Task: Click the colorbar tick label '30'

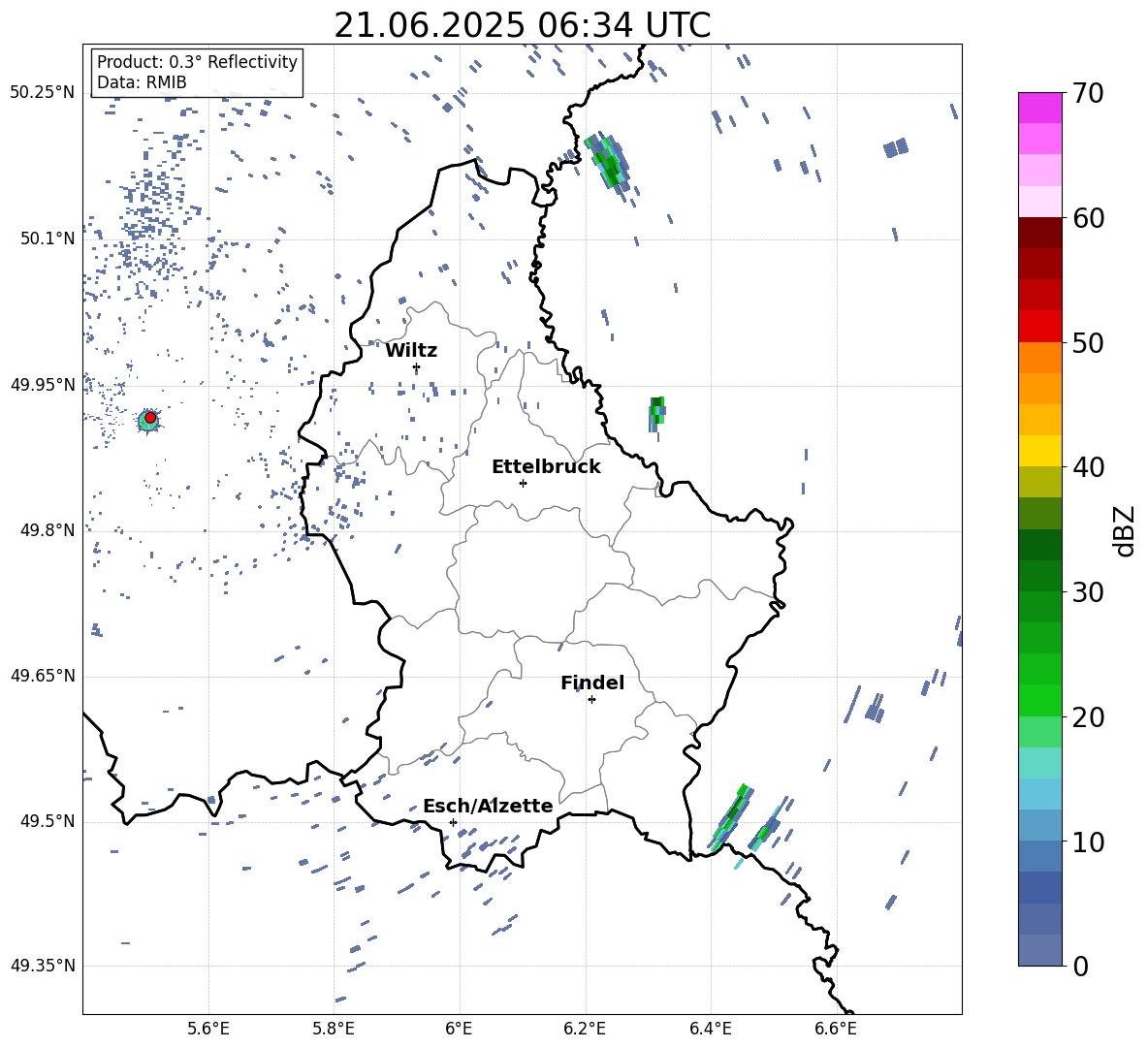Action: (1087, 591)
